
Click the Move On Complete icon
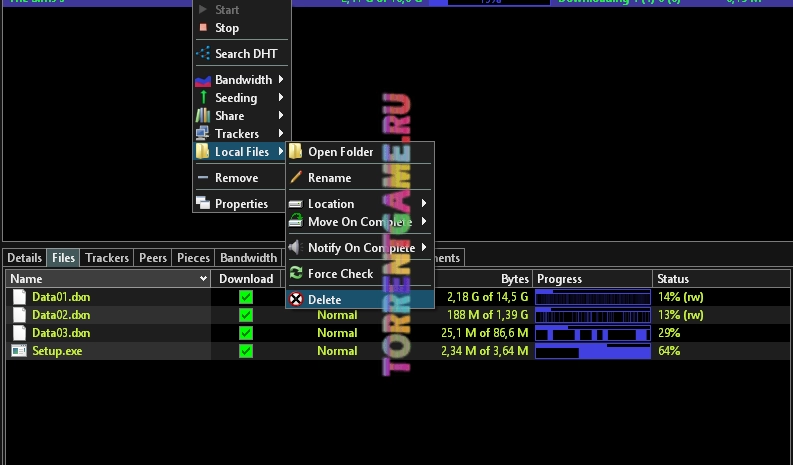[296, 221]
